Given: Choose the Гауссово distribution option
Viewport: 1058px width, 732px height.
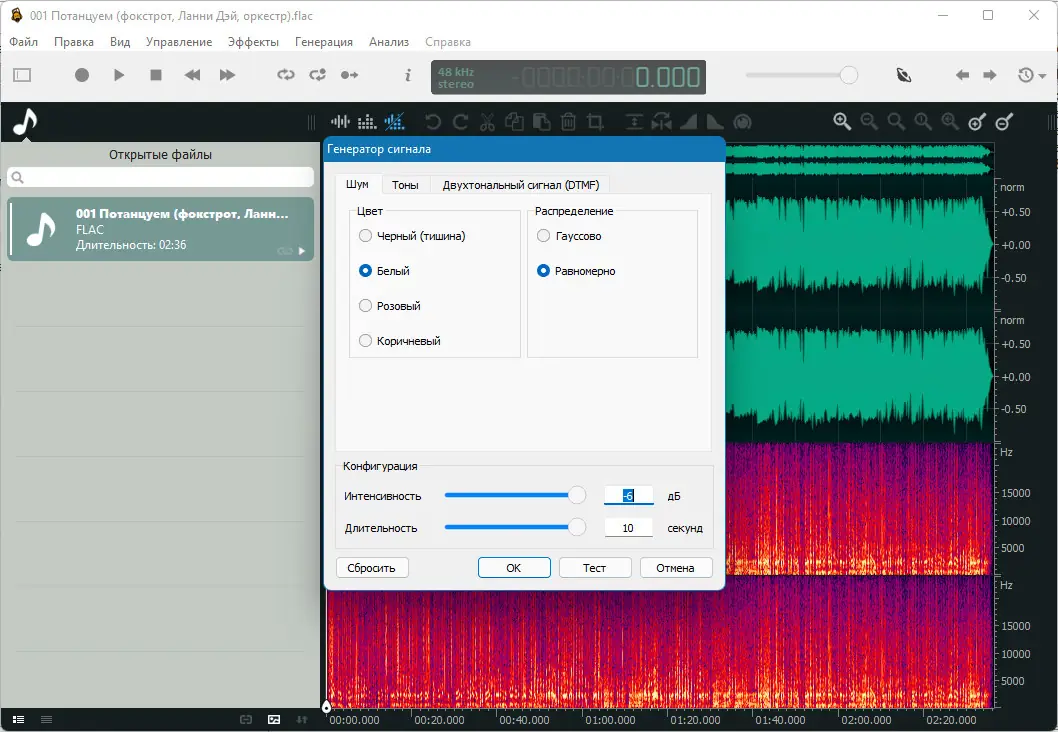Looking at the screenshot, I should pos(544,236).
